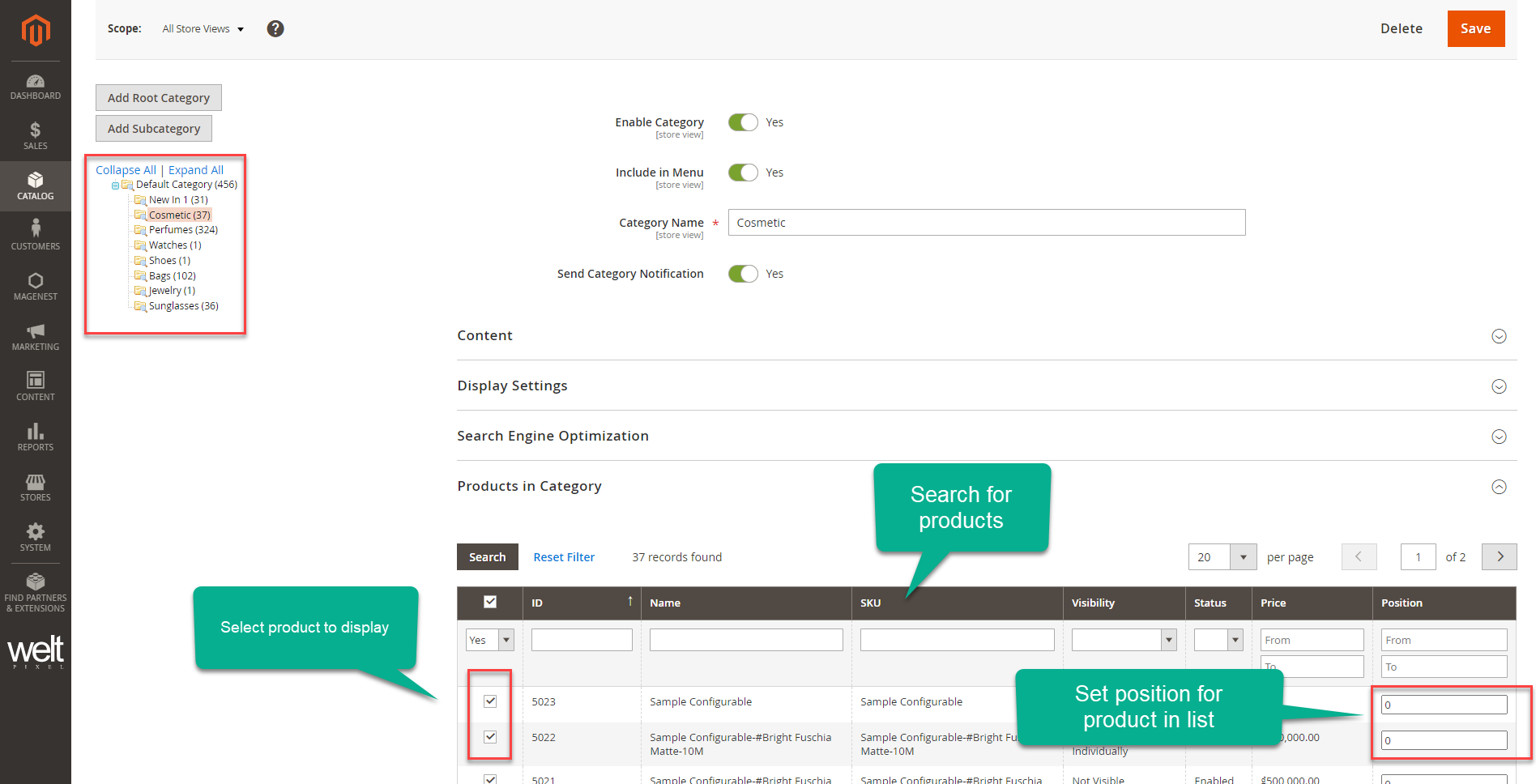Uncheck product 5021 checkbox
Viewport: 1536px width, 784px height.
[490, 779]
